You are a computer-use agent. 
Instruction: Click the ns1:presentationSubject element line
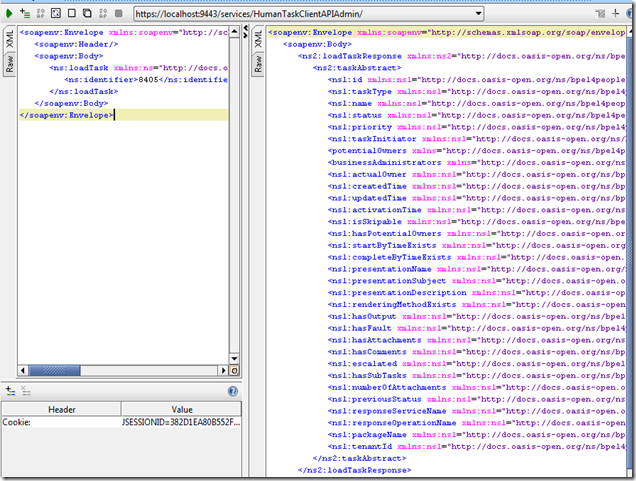pos(476,281)
